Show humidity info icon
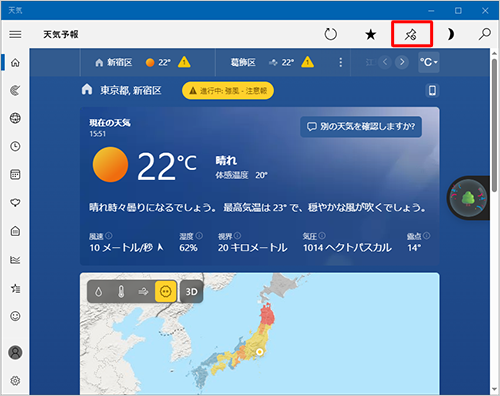 pos(199,236)
